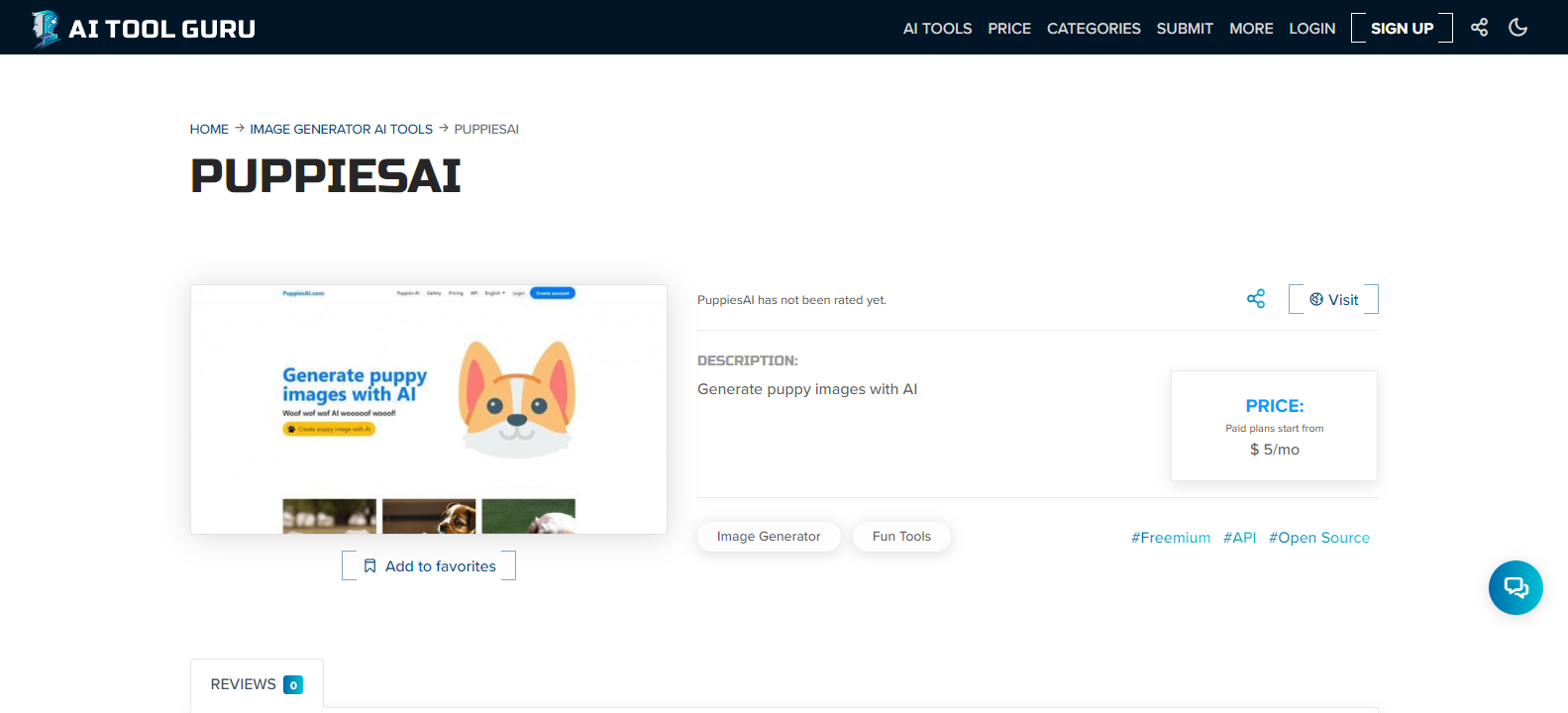1568x713 pixels.
Task: Toggle dark mode moon icon
Action: click(1517, 28)
